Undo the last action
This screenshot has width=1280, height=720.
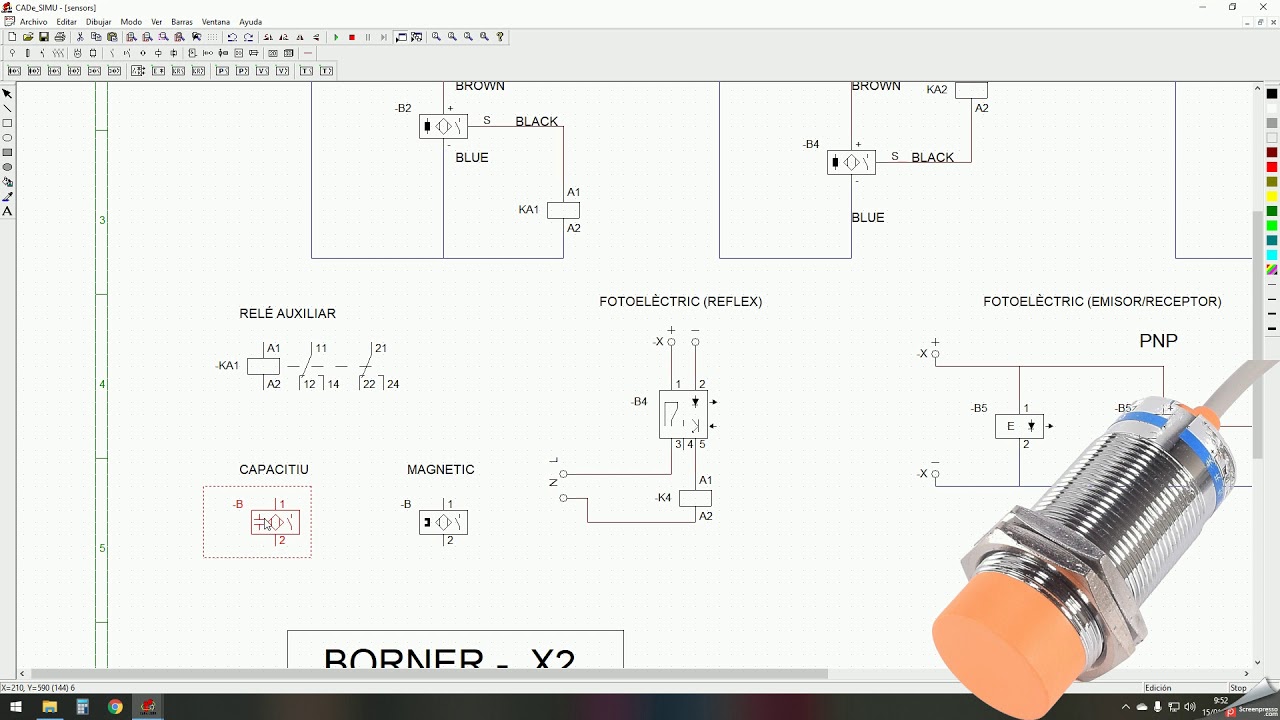point(232,37)
